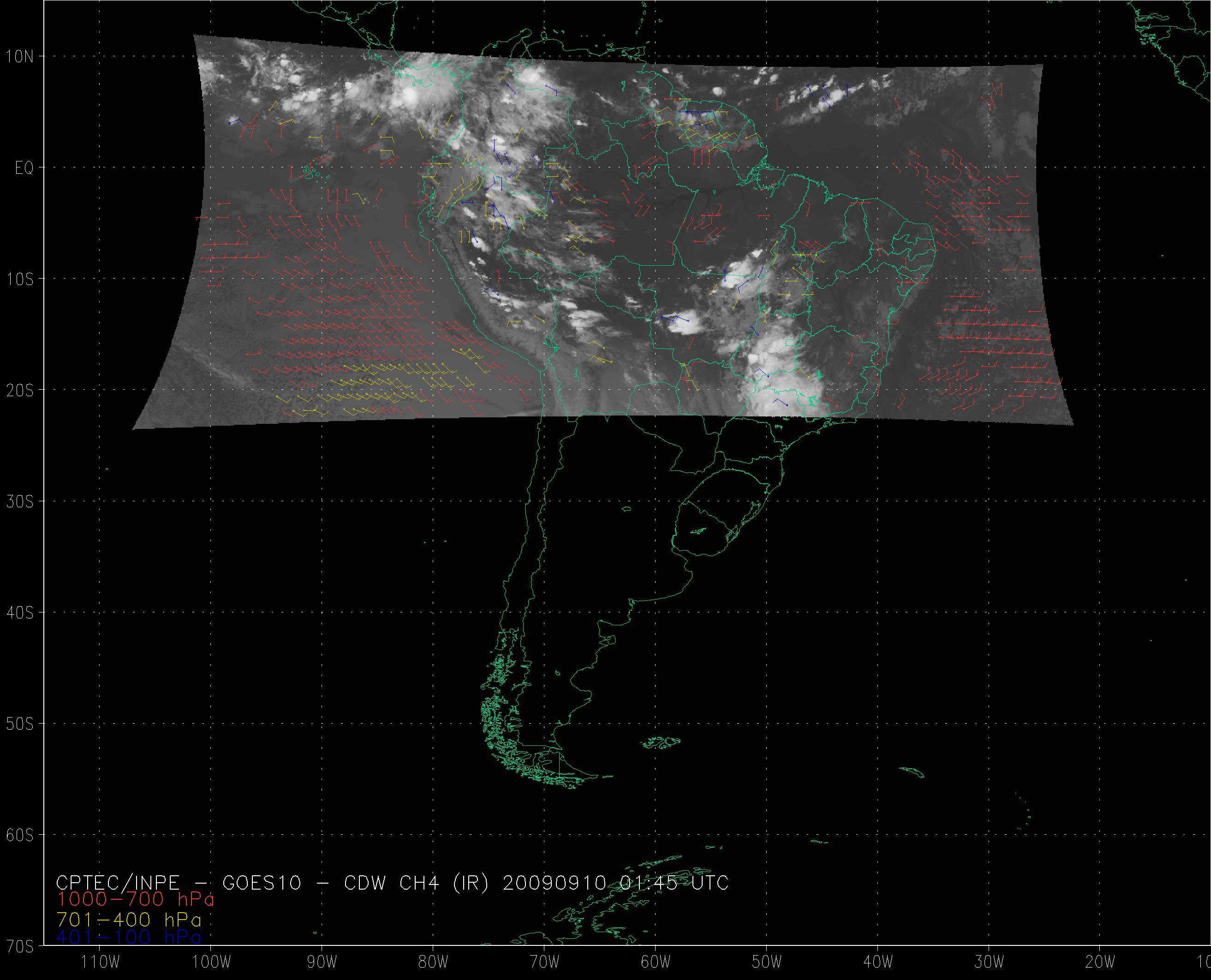Click the blue 401-100 hPa legend label
The width and height of the screenshot is (1211, 980).
pyautogui.click(x=129, y=937)
